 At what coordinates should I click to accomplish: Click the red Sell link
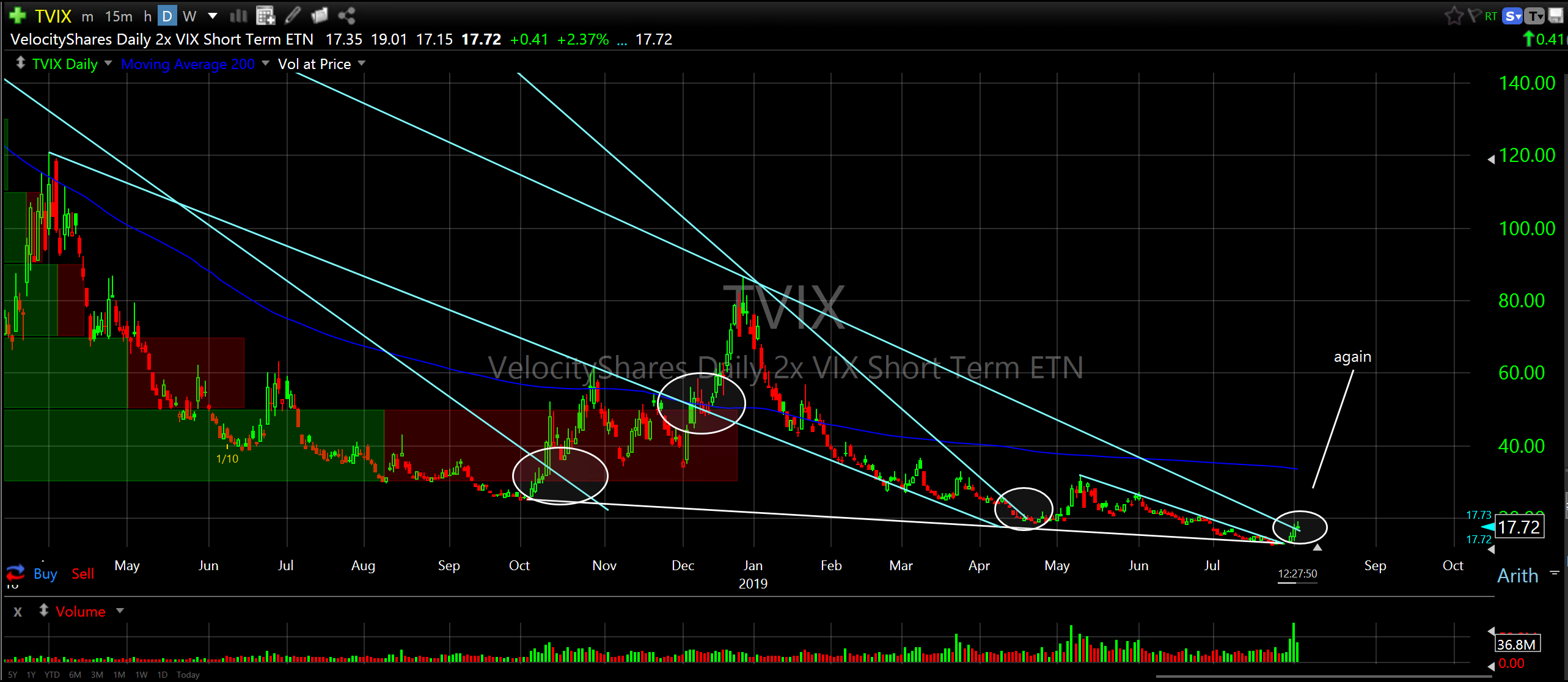tap(83, 574)
